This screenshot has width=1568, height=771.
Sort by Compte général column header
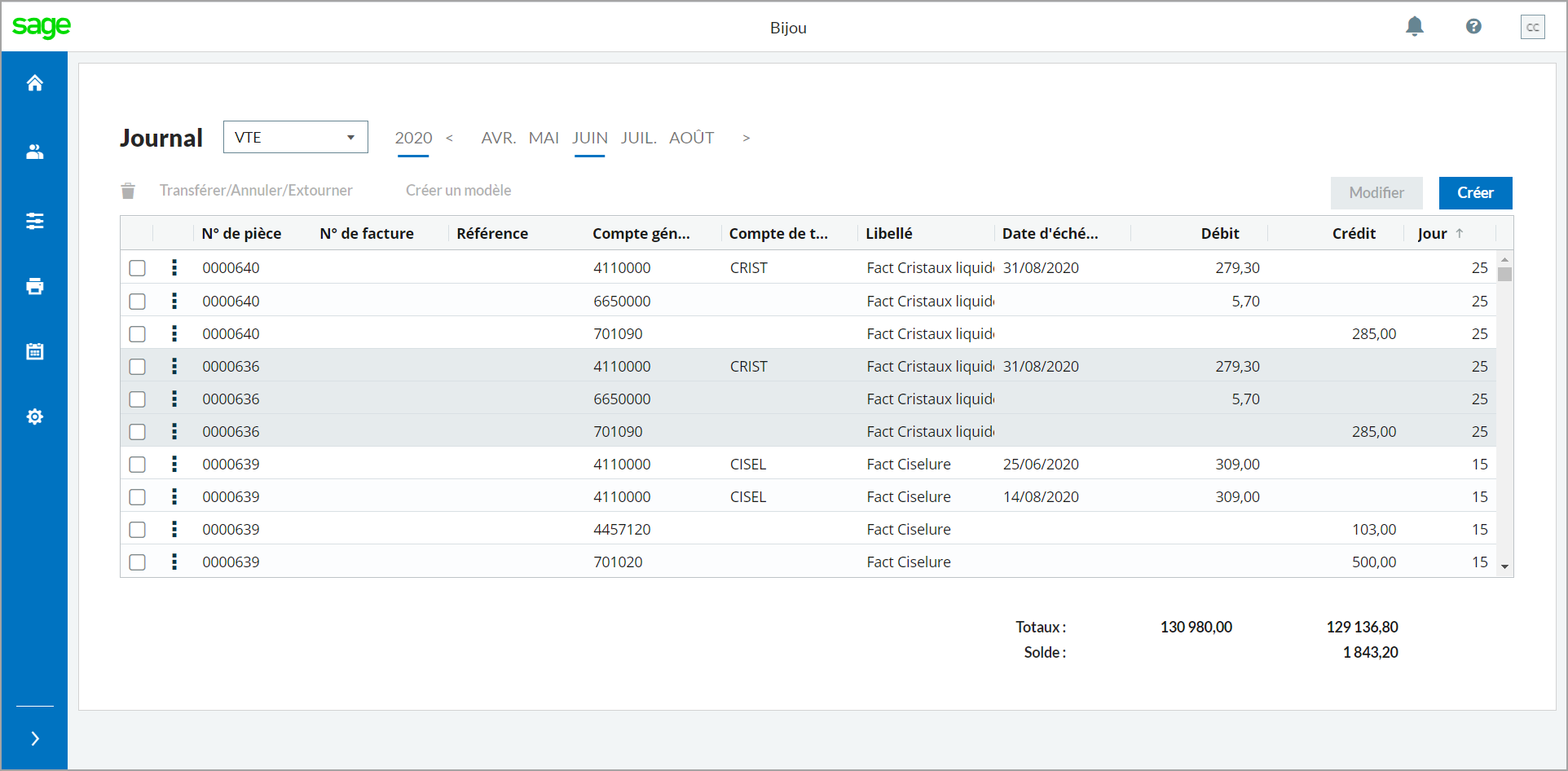point(641,233)
